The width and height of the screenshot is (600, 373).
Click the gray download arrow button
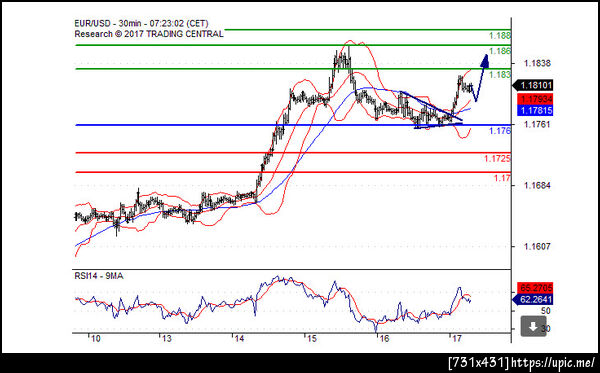533,326
